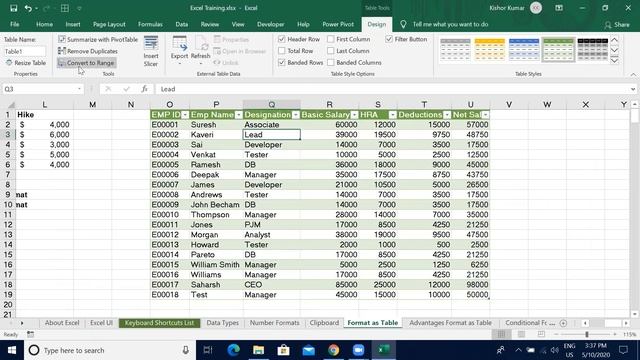This screenshot has width=640, height=360.
Task: Open Basic Salary filter dropdown
Action: (x=354, y=115)
